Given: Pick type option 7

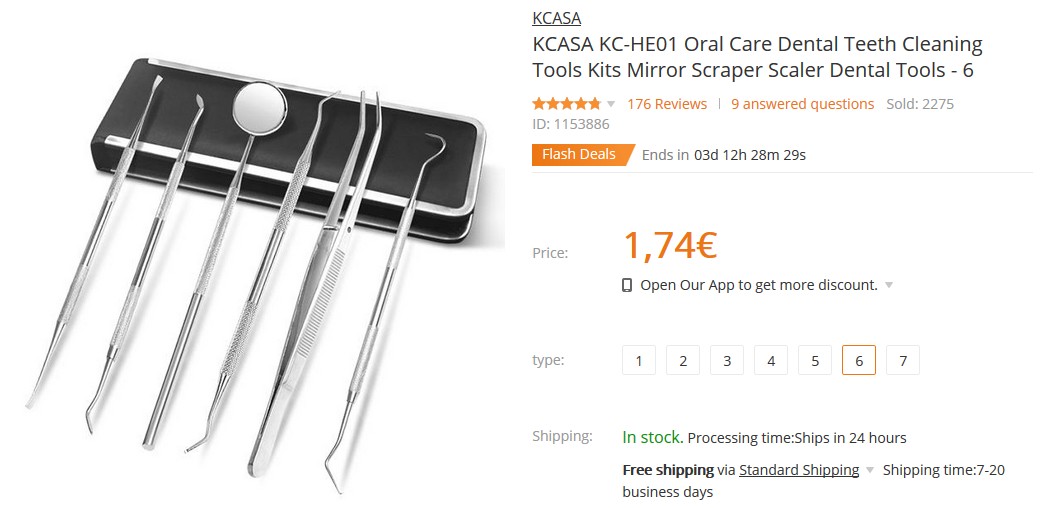Looking at the screenshot, I should click(903, 360).
